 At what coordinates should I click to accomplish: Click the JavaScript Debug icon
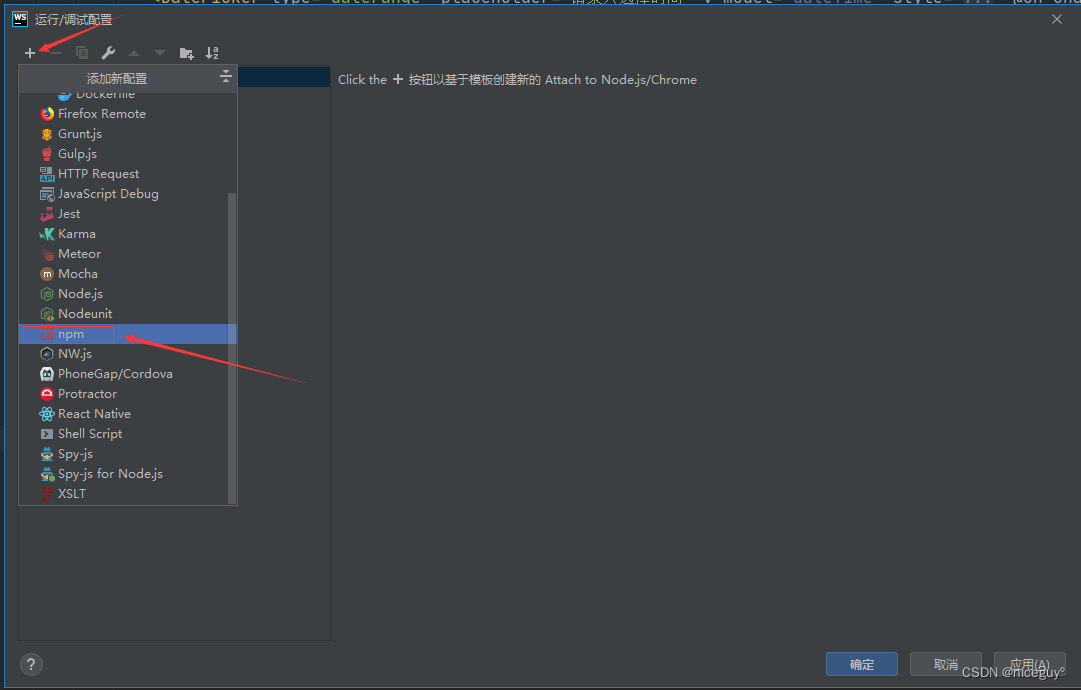[x=47, y=194]
